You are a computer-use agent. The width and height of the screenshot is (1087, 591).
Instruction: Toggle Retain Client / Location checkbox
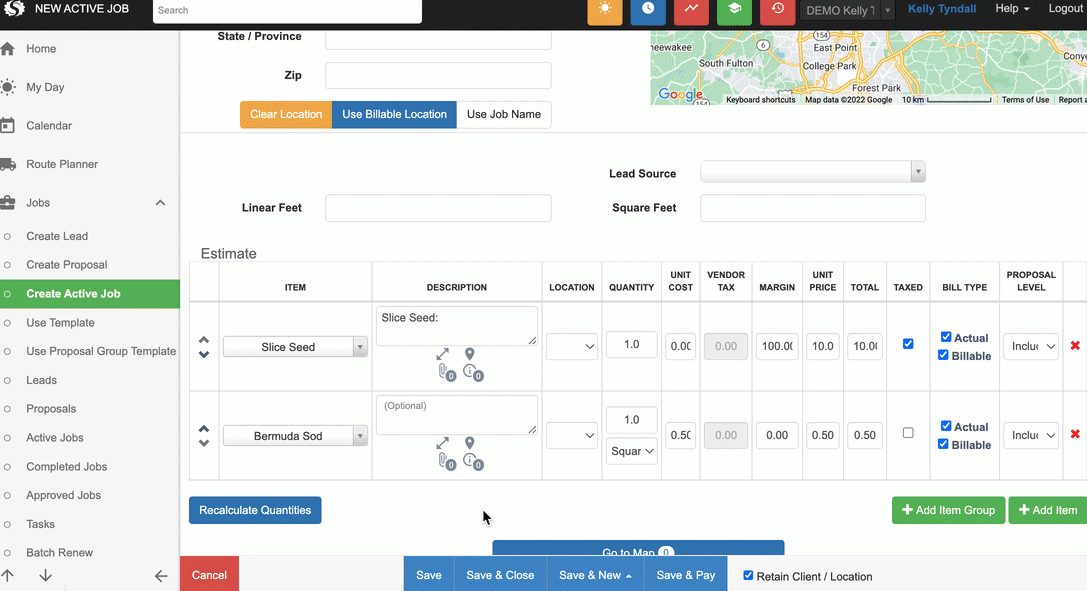(749, 575)
